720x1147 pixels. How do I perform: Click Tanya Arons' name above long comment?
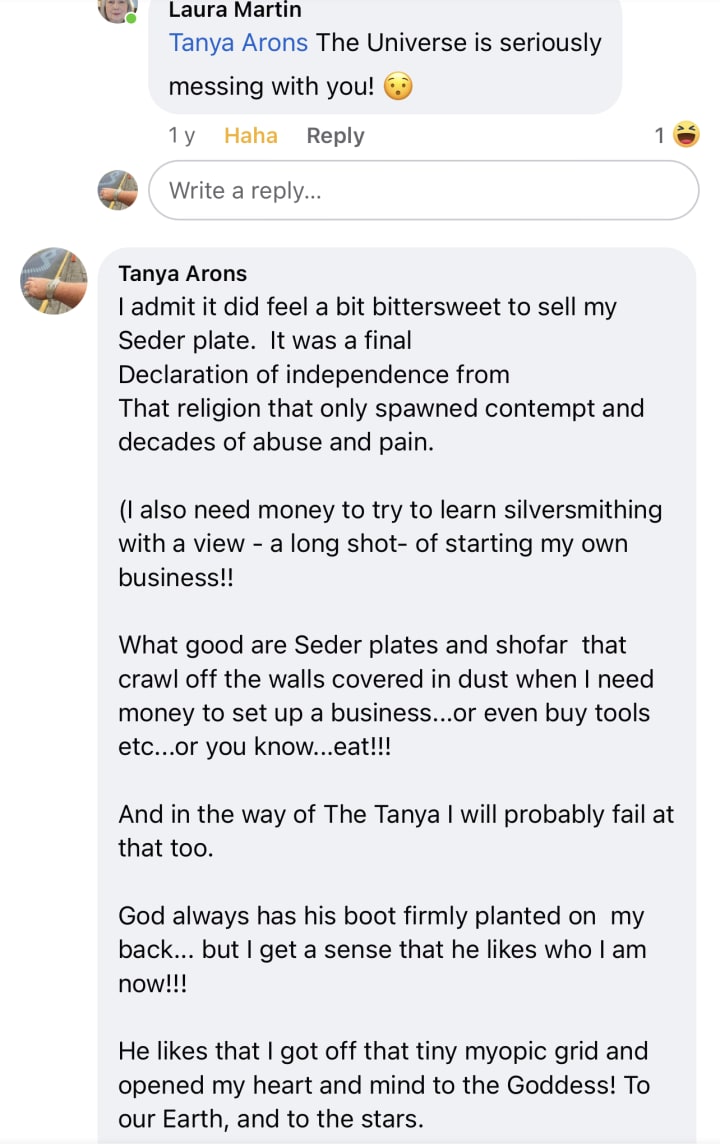183,274
